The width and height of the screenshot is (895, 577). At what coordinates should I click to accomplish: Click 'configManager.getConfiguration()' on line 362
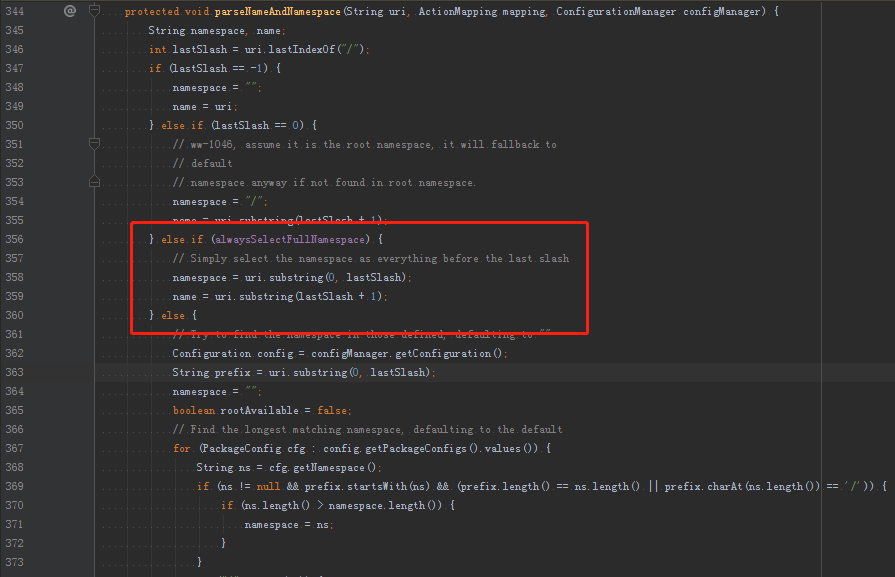tap(406, 354)
